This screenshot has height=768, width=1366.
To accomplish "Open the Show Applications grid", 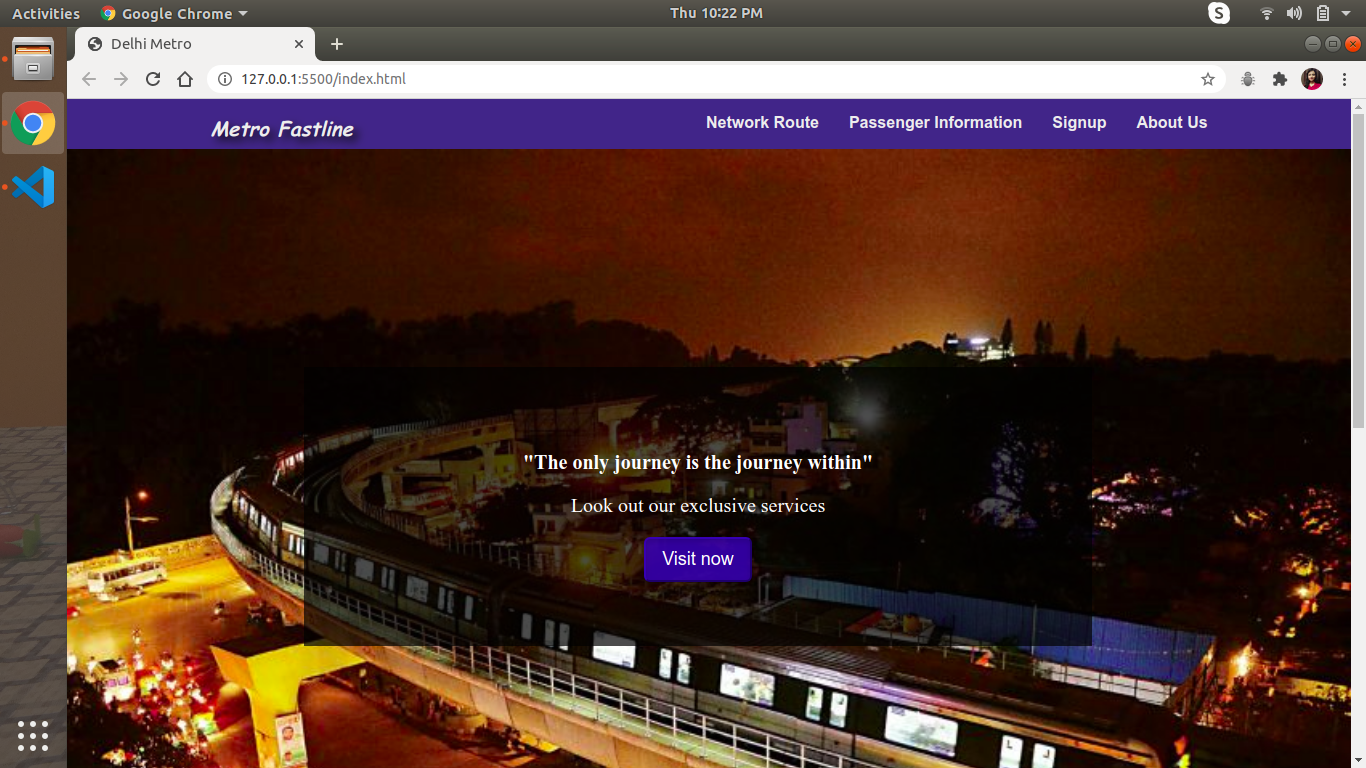I will pyautogui.click(x=33, y=736).
